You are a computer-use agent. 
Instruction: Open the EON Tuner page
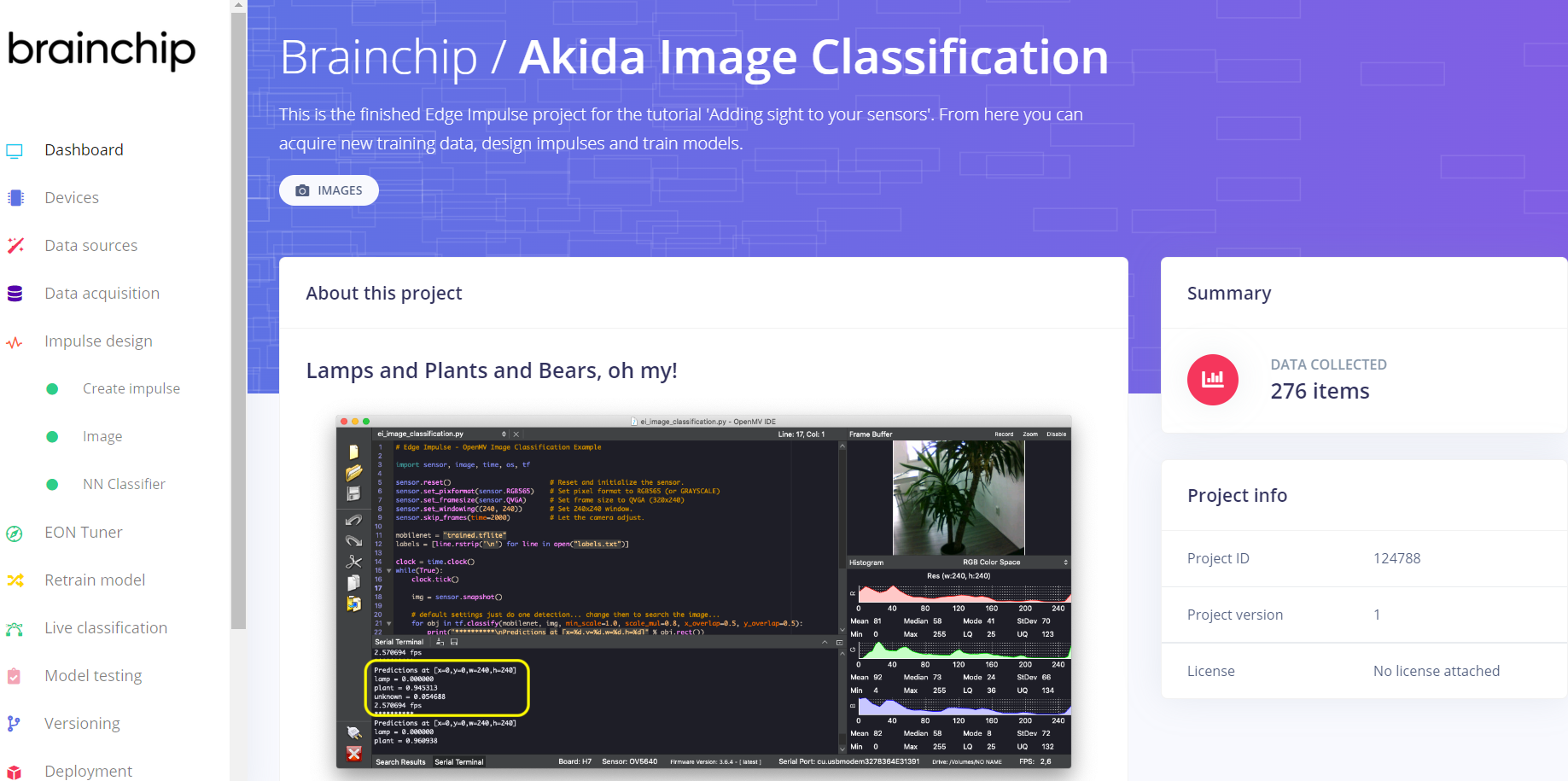click(x=84, y=533)
